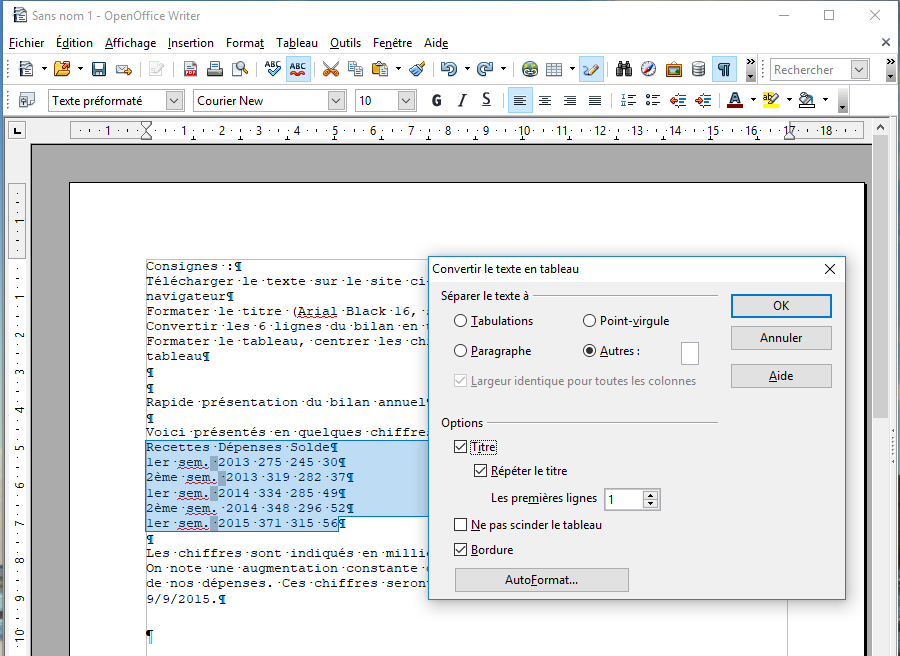Toggle AutoSpellcheck icon
The height and width of the screenshot is (656, 900).
[297, 69]
